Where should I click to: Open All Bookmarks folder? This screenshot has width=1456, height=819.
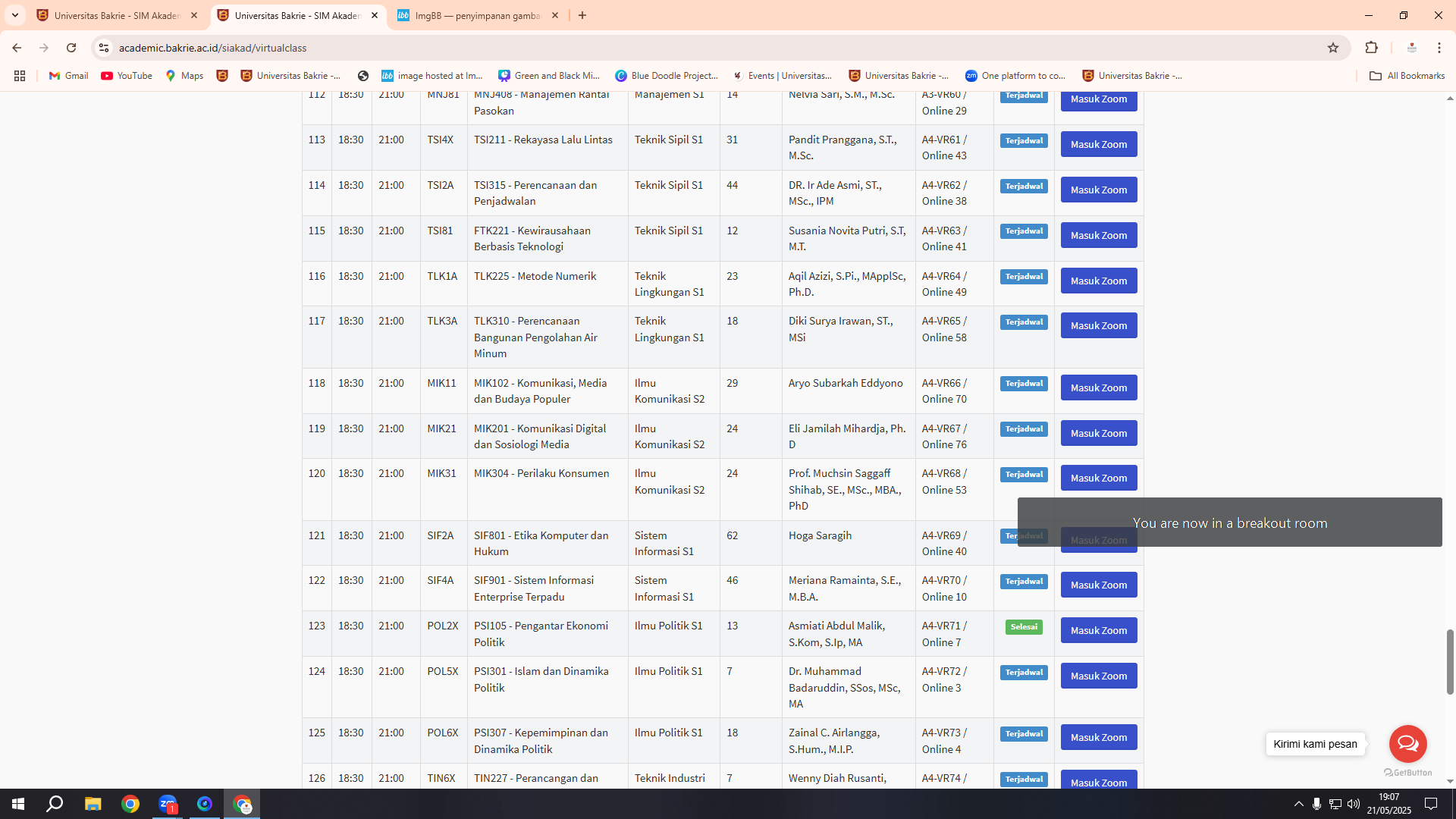point(1407,76)
